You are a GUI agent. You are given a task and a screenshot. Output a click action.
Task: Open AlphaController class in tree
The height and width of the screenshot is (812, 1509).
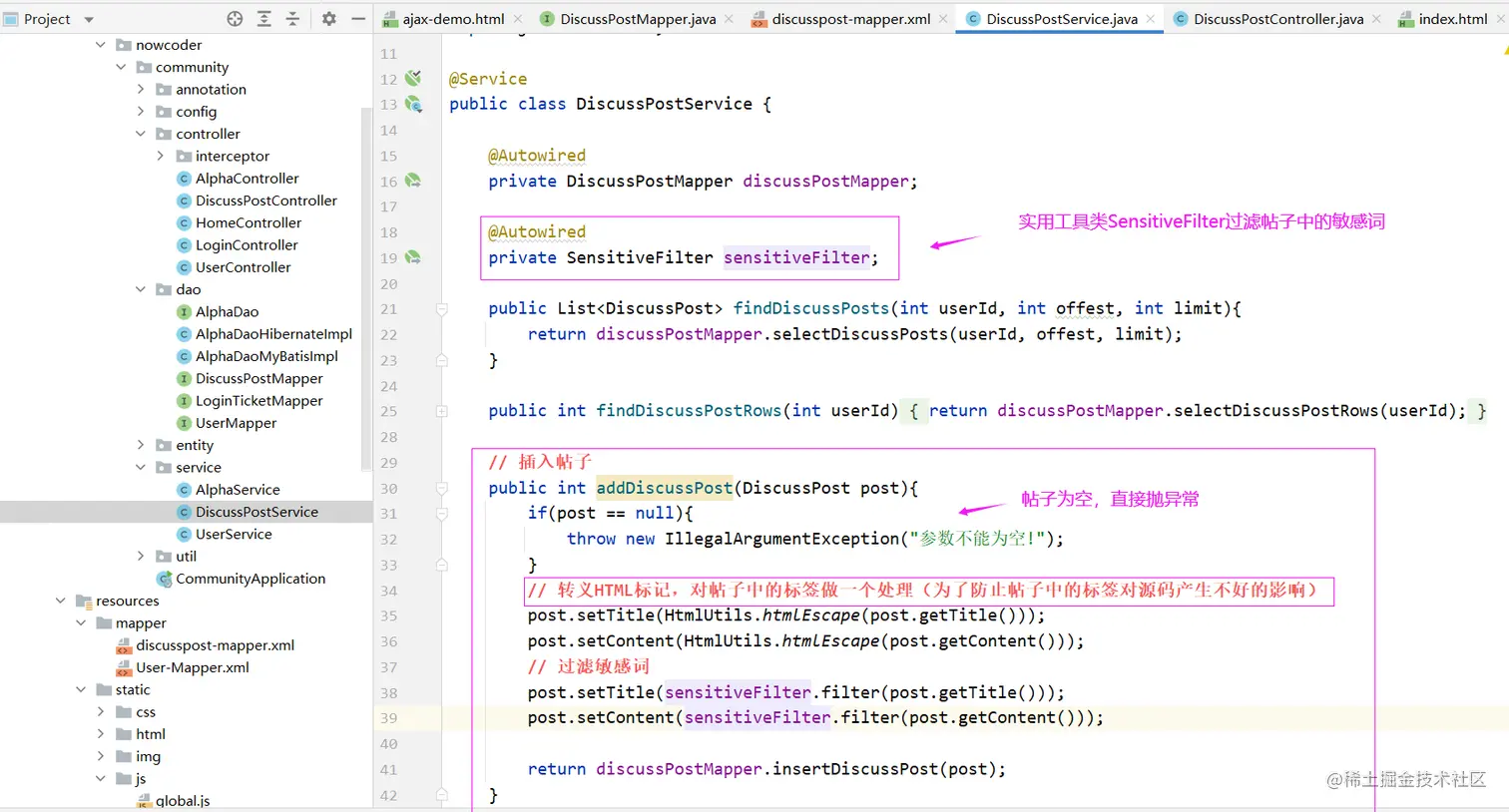point(247,179)
